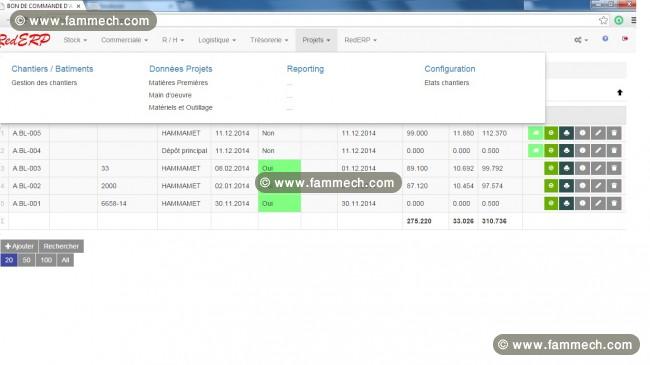The width and height of the screenshot is (650, 365).
Task: Delete row A.BL-001 with the trash icon
Action: pos(614,203)
